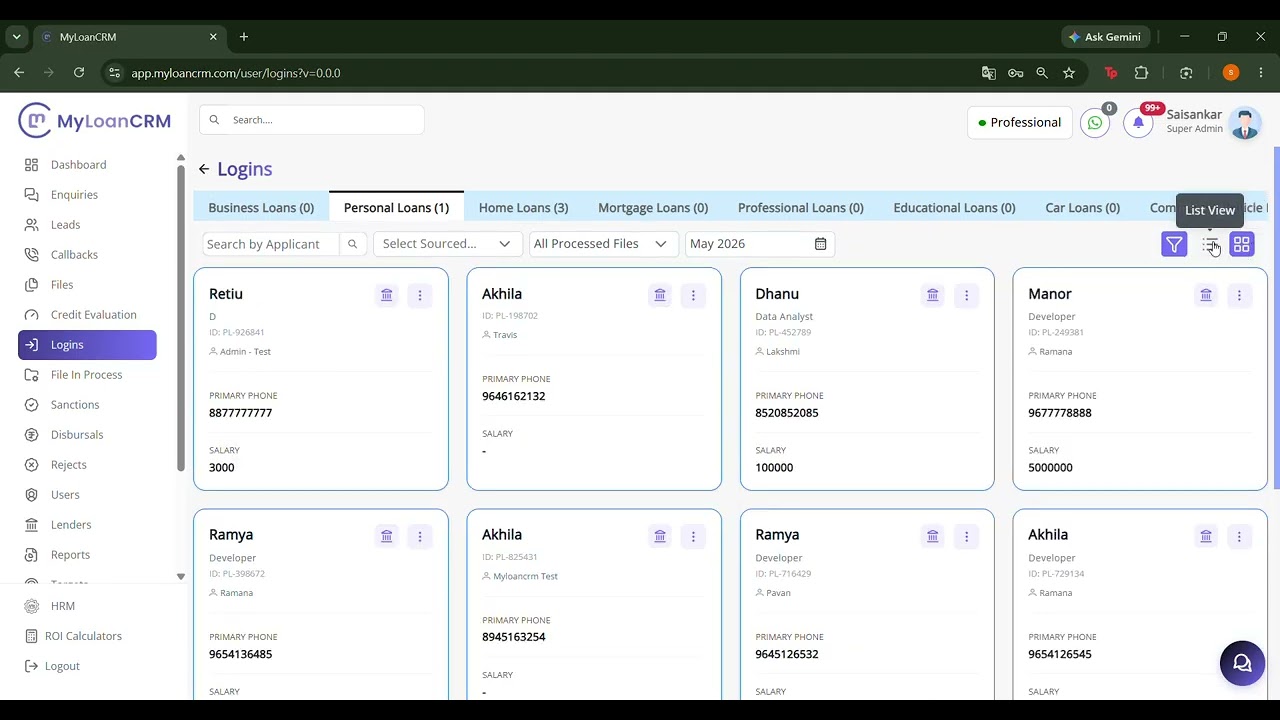Open Enquiries in the sidebar
1280x720 pixels.
(x=74, y=195)
